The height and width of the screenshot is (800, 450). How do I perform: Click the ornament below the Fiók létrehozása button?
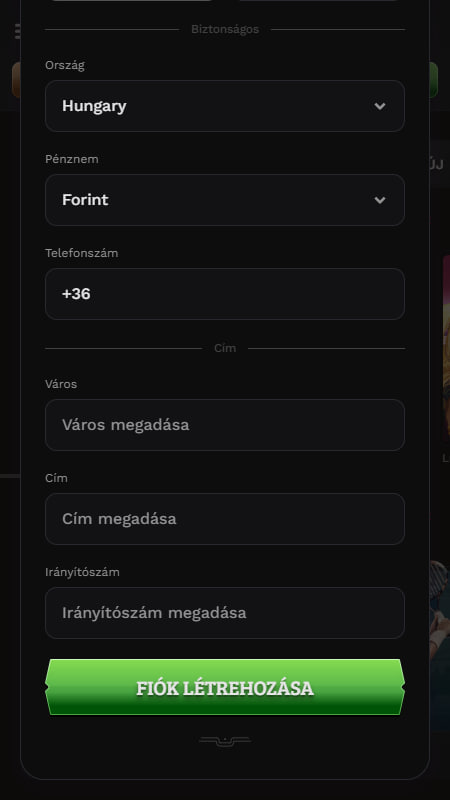click(225, 741)
